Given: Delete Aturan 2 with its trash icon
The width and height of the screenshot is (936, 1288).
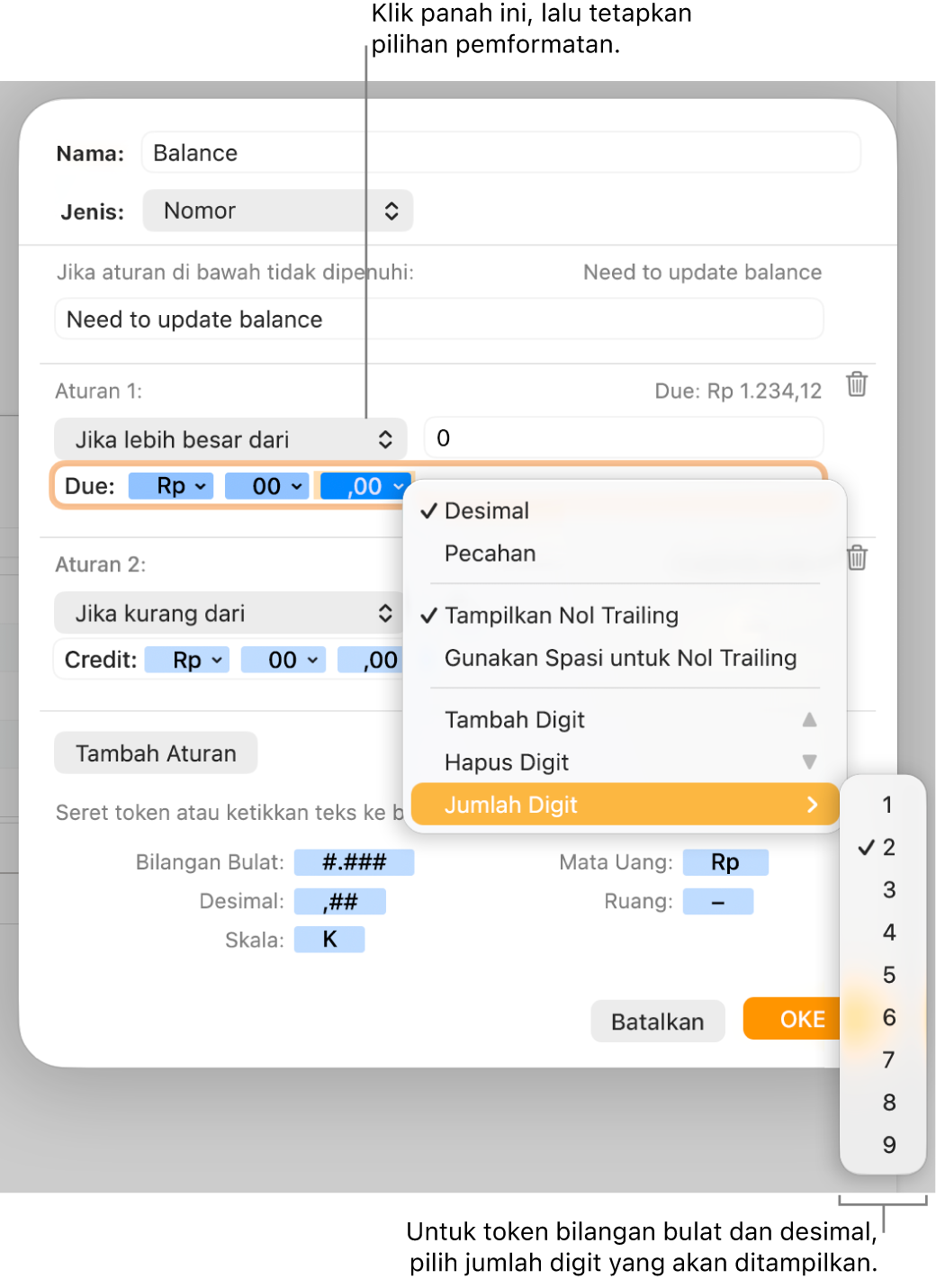Looking at the screenshot, I should click(857, 558).
